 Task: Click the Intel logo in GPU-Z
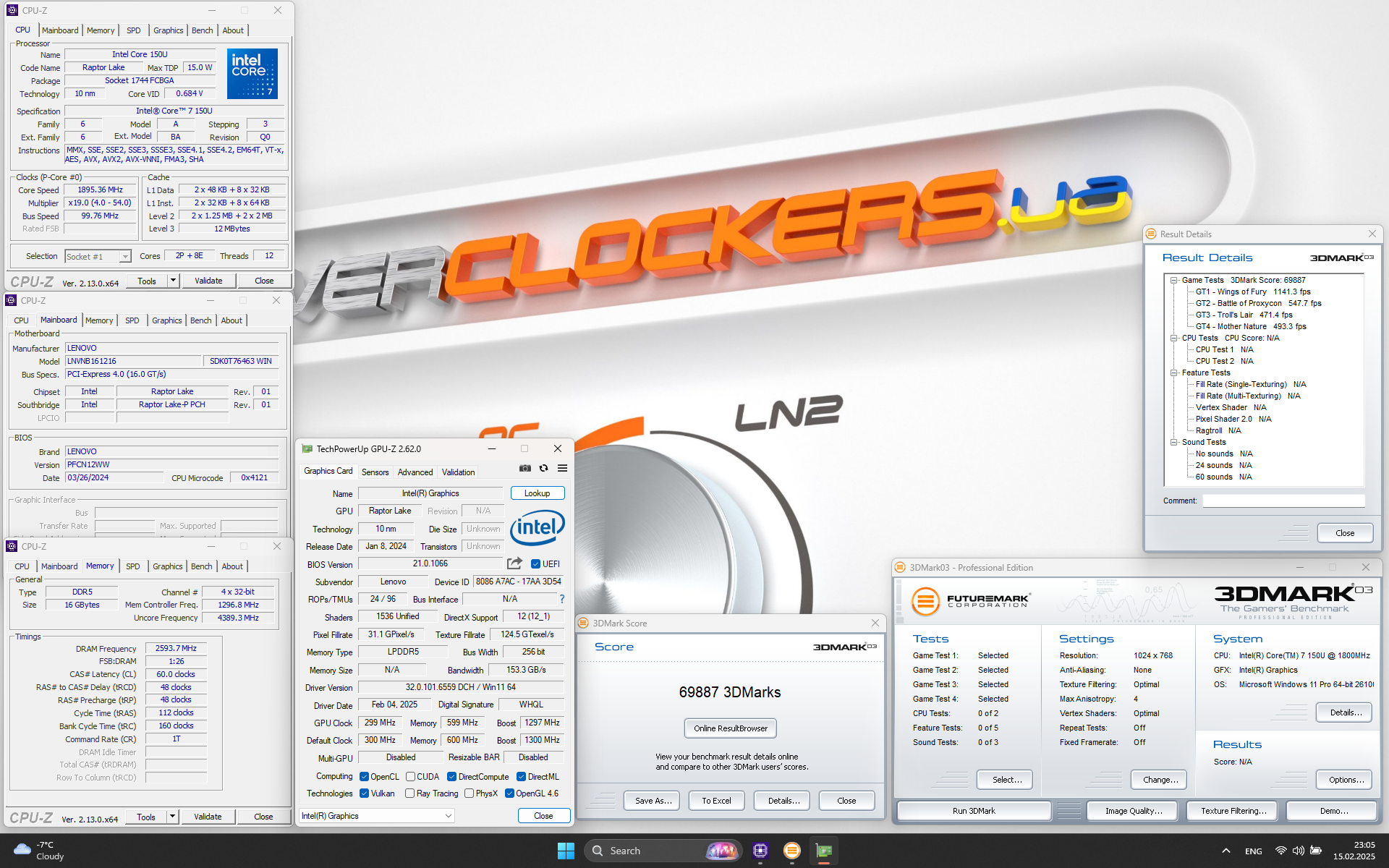(538, 527)
